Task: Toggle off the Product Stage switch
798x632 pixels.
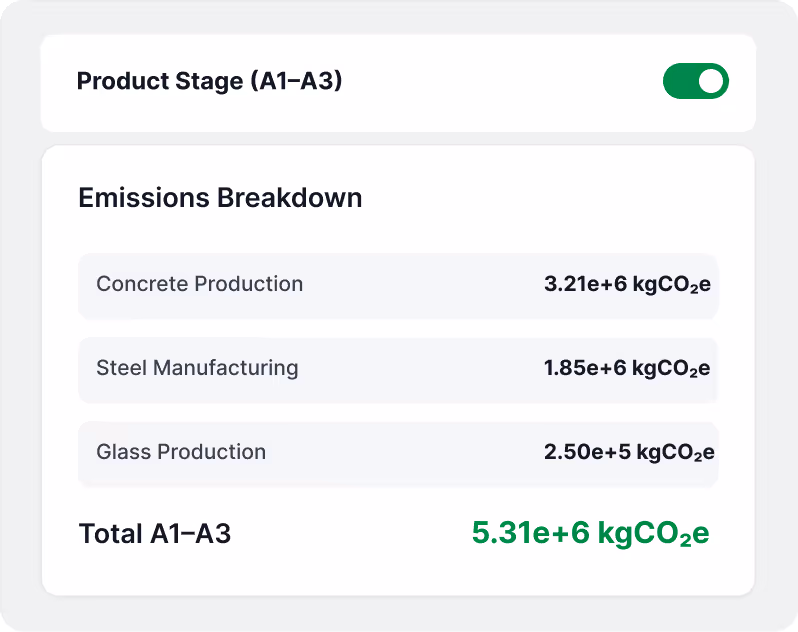Action: pos(695,82)
